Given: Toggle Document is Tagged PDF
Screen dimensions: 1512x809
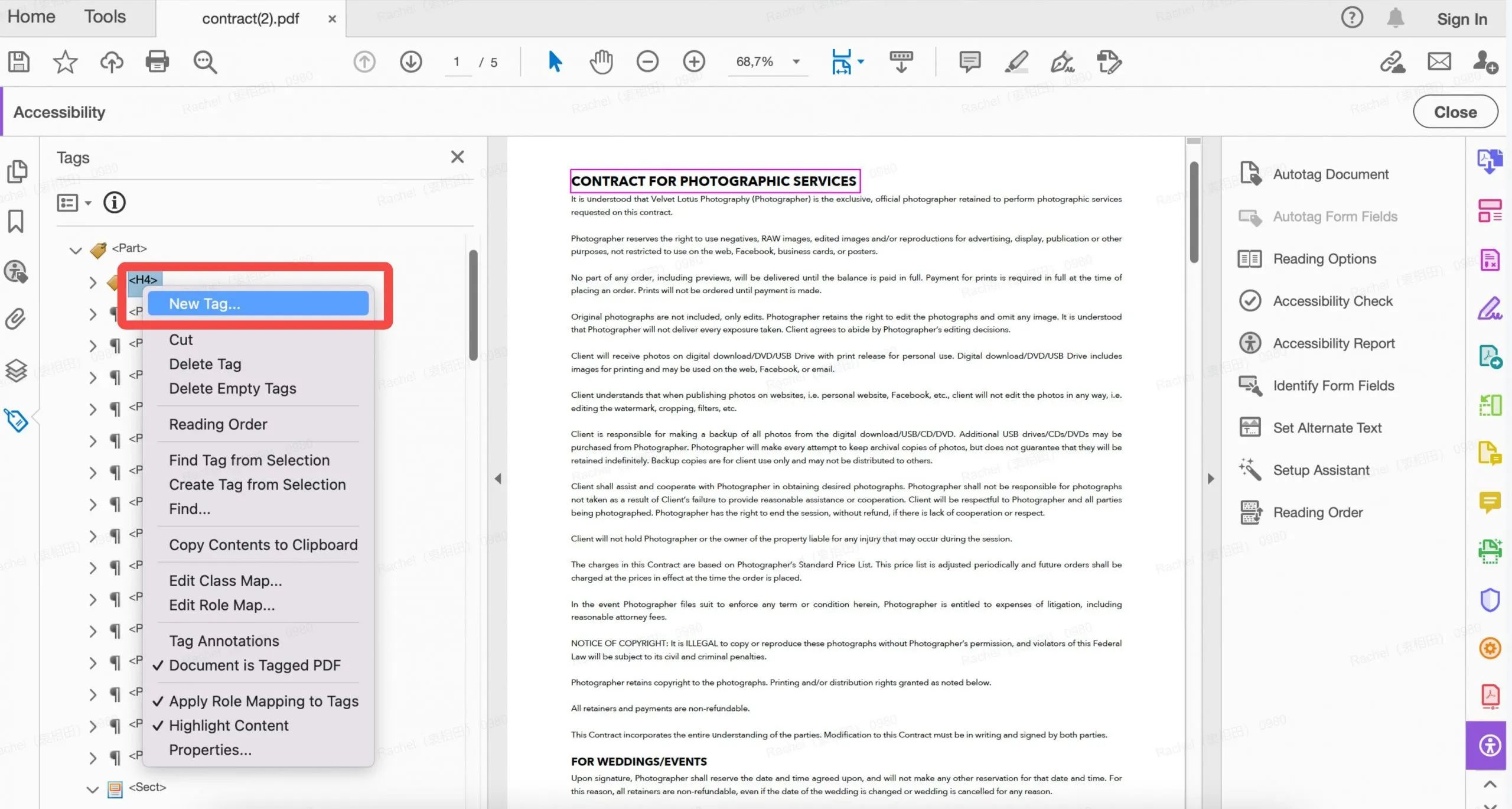Looking at the screenshot, I should click(x=254, y=664).
